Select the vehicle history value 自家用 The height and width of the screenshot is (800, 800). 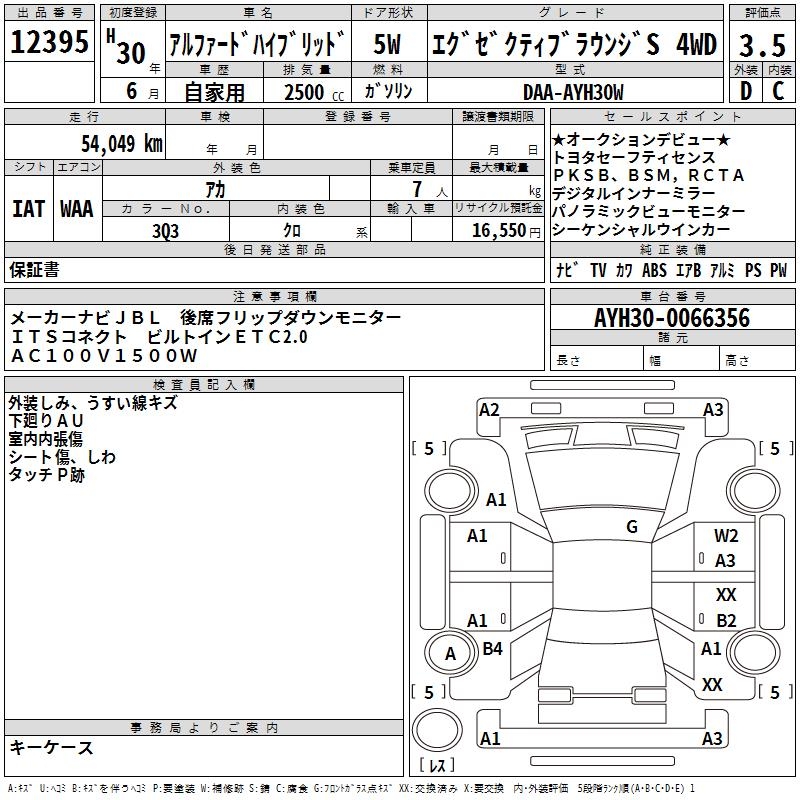coord(214,92)
